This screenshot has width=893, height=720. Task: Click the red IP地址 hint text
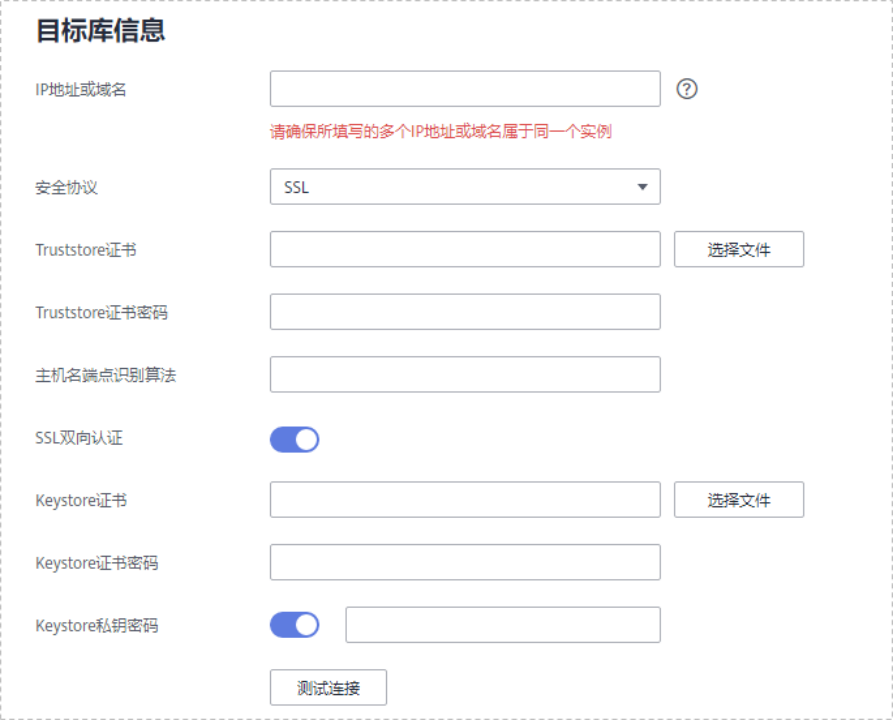441,131
